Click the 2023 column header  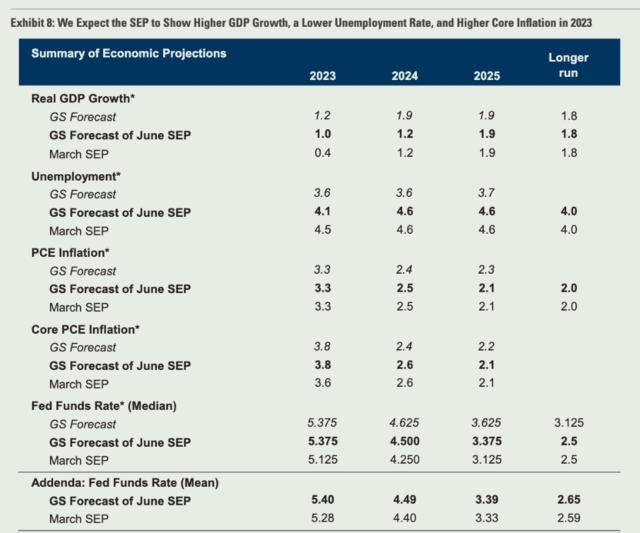[322, 76]
